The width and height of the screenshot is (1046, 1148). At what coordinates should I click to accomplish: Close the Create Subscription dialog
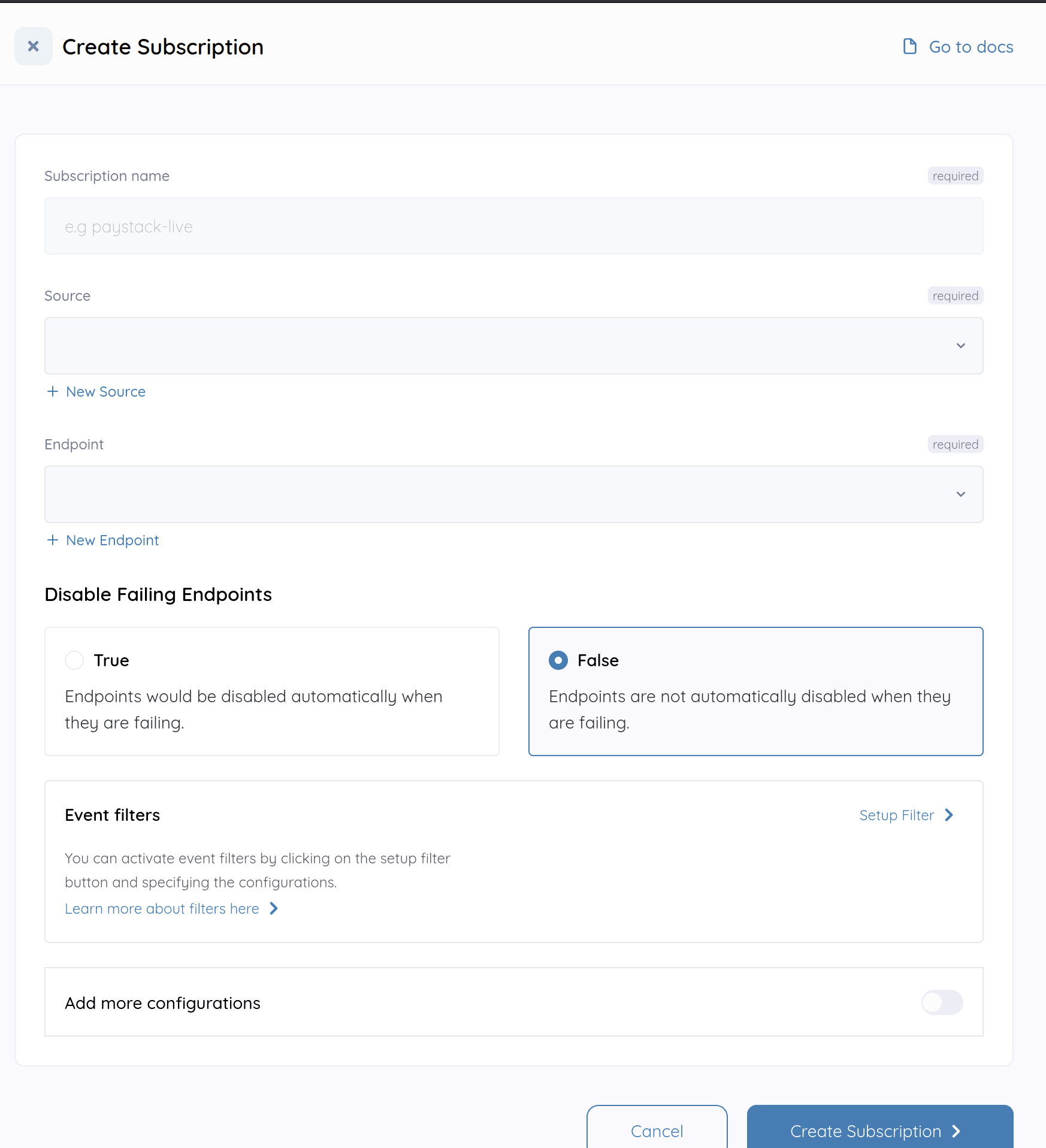(x=34, y=46)
